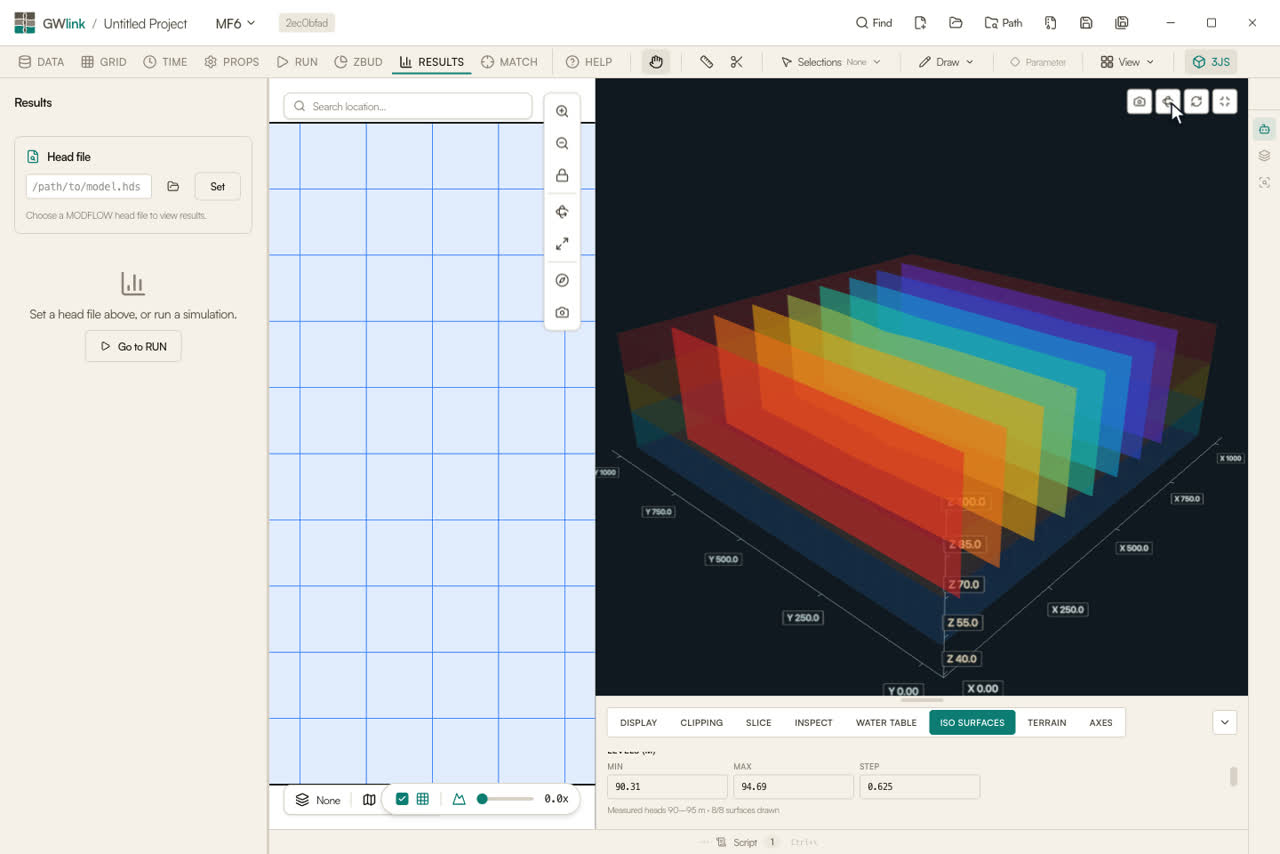The height and width of the screenshot is (854, 1280).
Task: Create a new file via top-bar icon
Action: pos(920,23)
